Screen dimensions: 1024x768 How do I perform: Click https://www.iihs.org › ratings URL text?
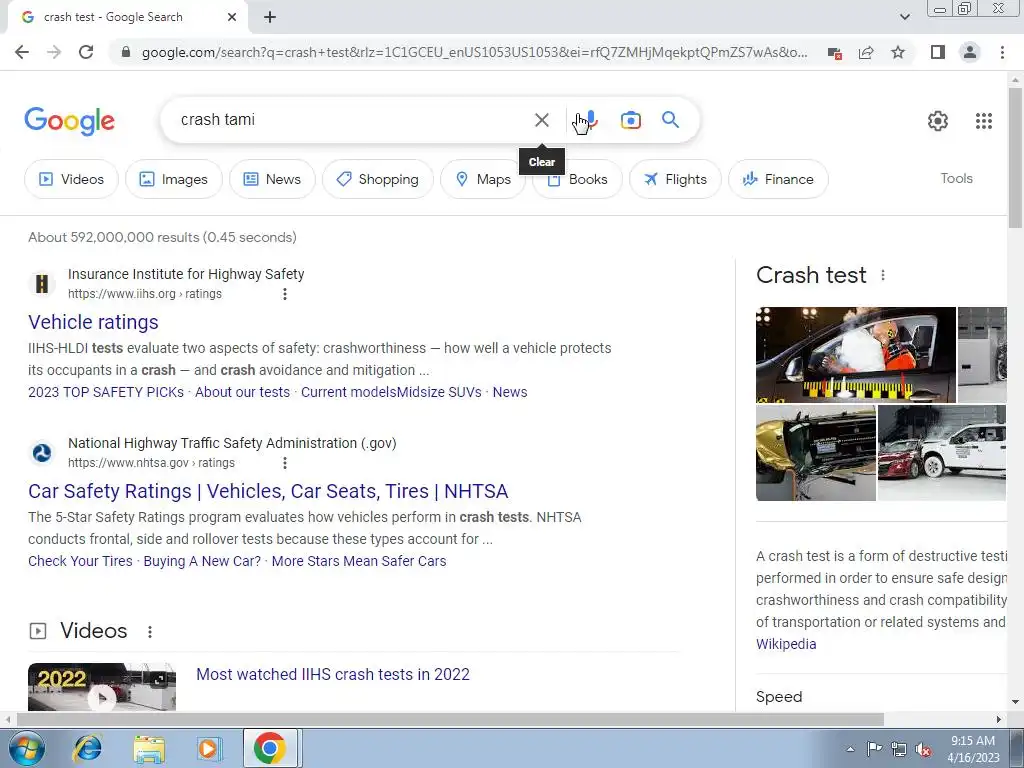pos(145,294)
